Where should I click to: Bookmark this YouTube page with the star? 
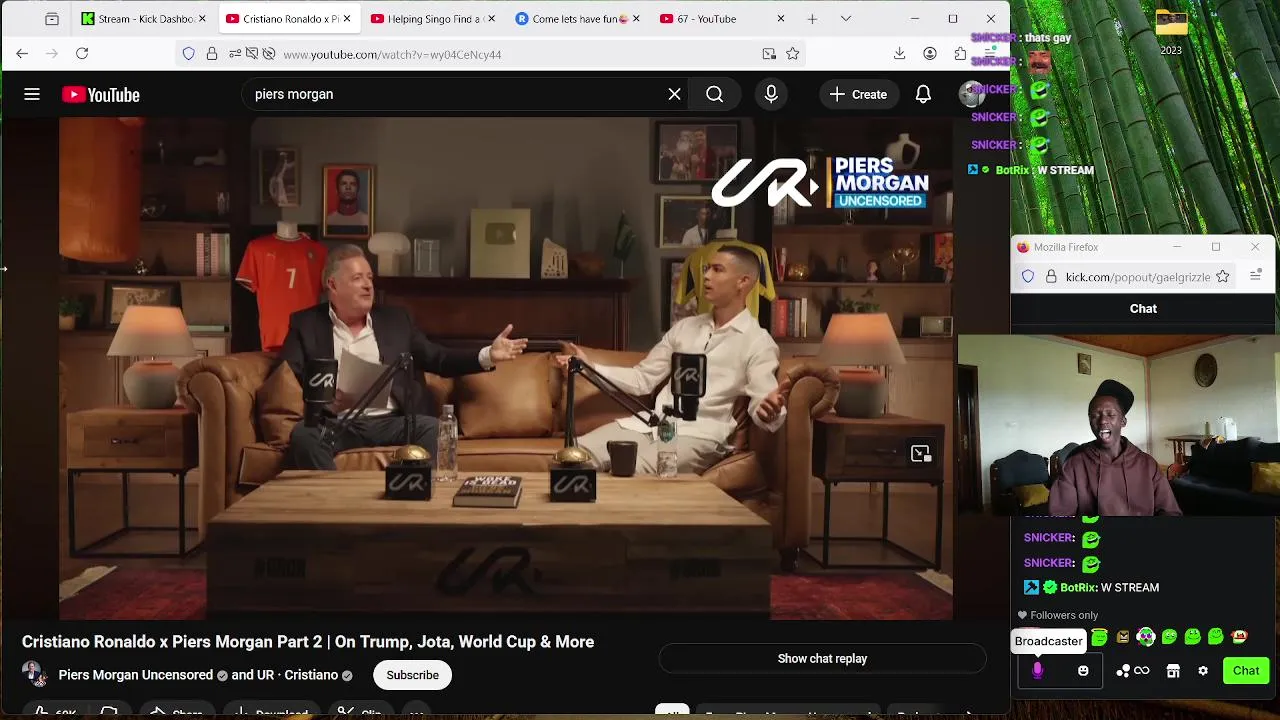point(793,54)
